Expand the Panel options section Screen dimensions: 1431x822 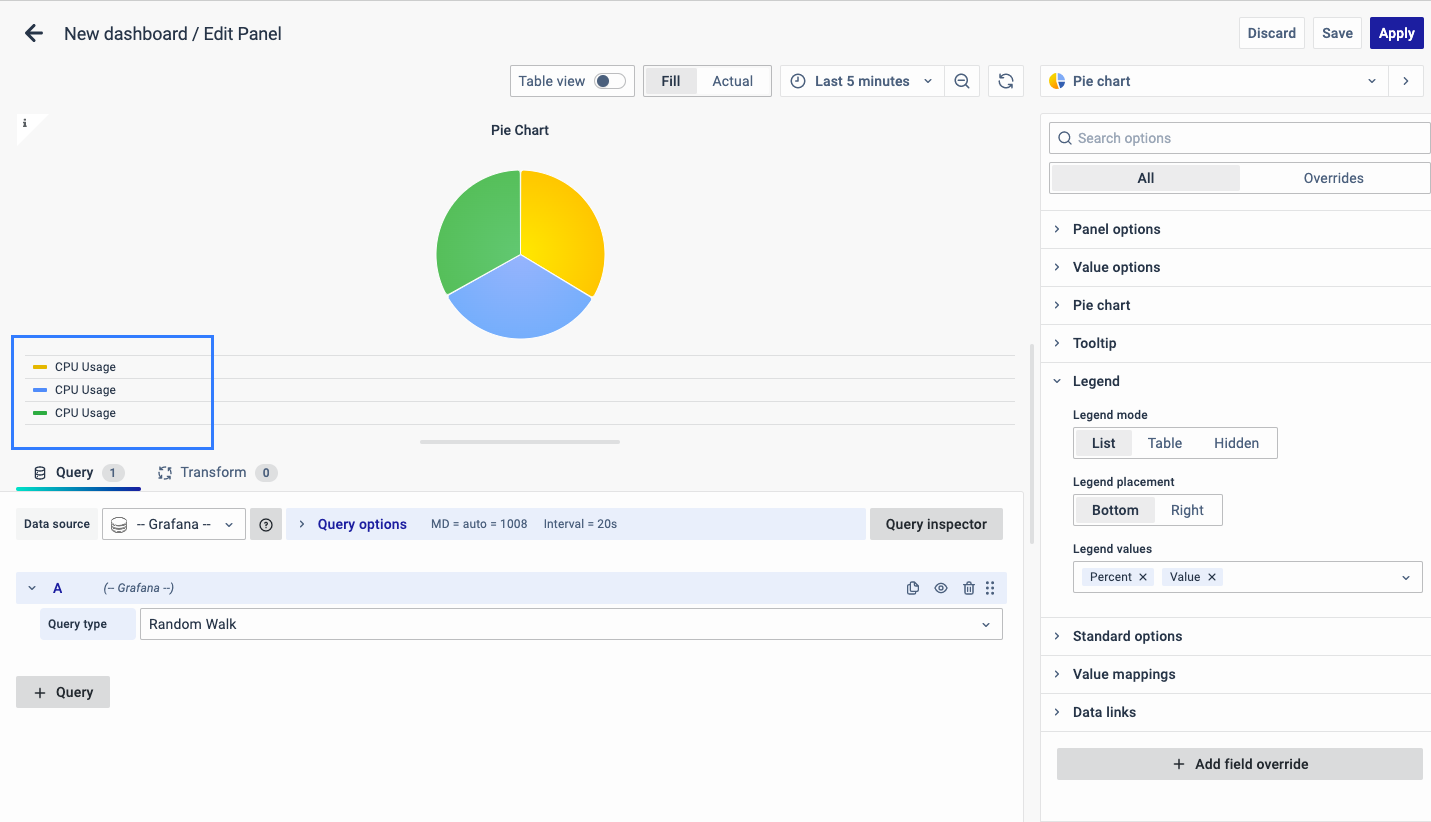tap(1116, 229)
